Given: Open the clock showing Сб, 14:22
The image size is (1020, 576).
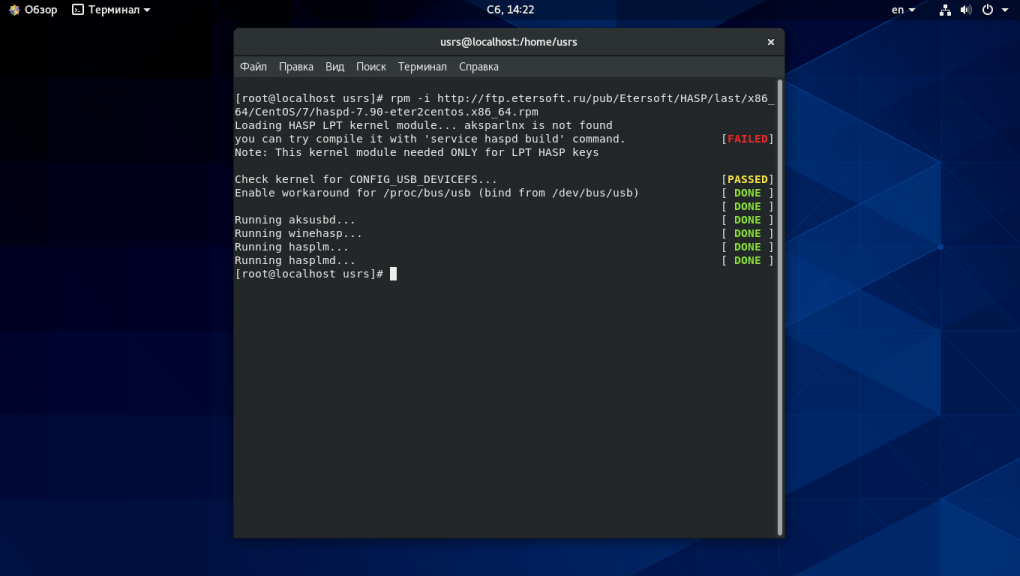Looking at the screenshot, I should (x=510, y=10).
